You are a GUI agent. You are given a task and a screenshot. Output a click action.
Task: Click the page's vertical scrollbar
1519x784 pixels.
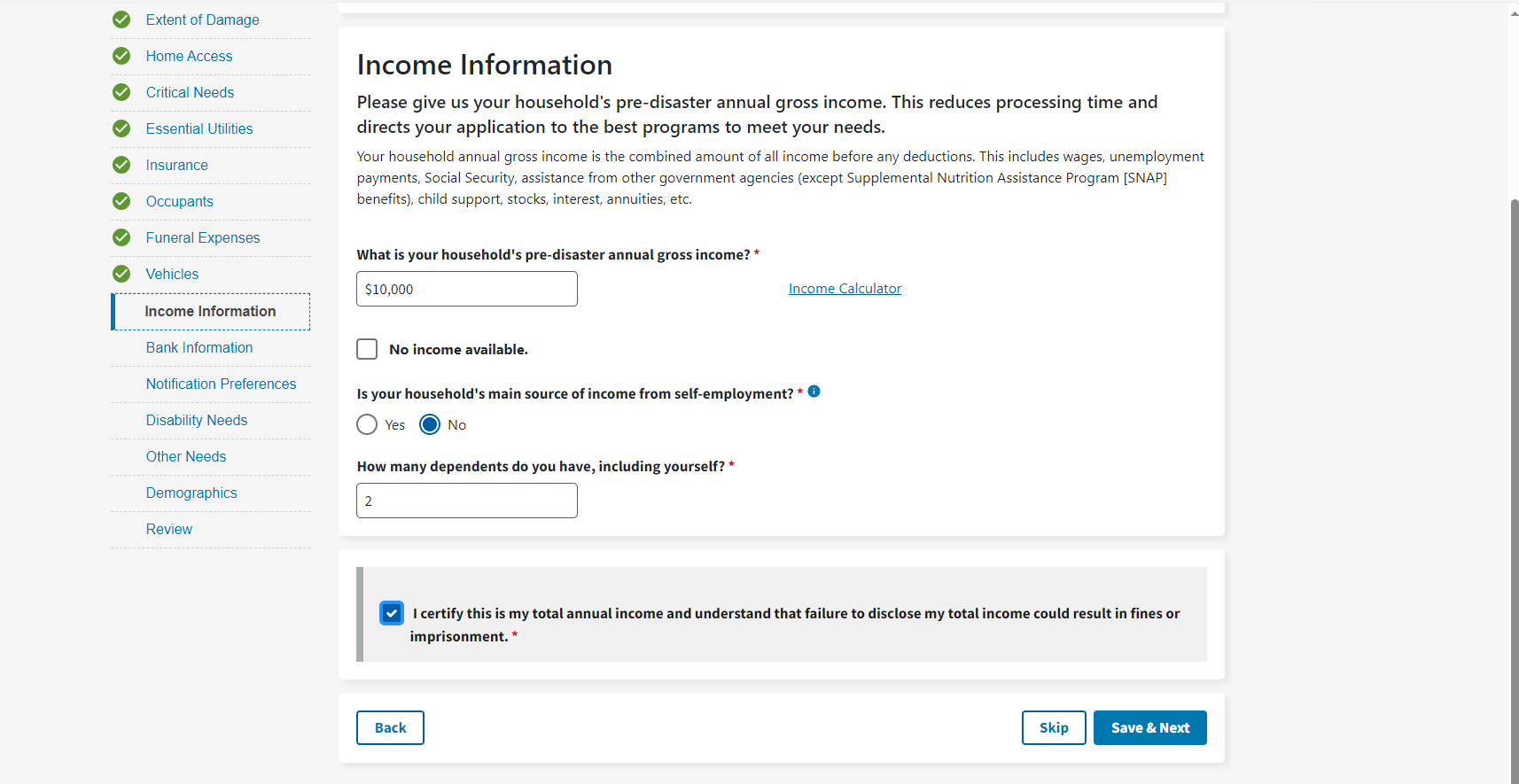[x=1514, y=443]
